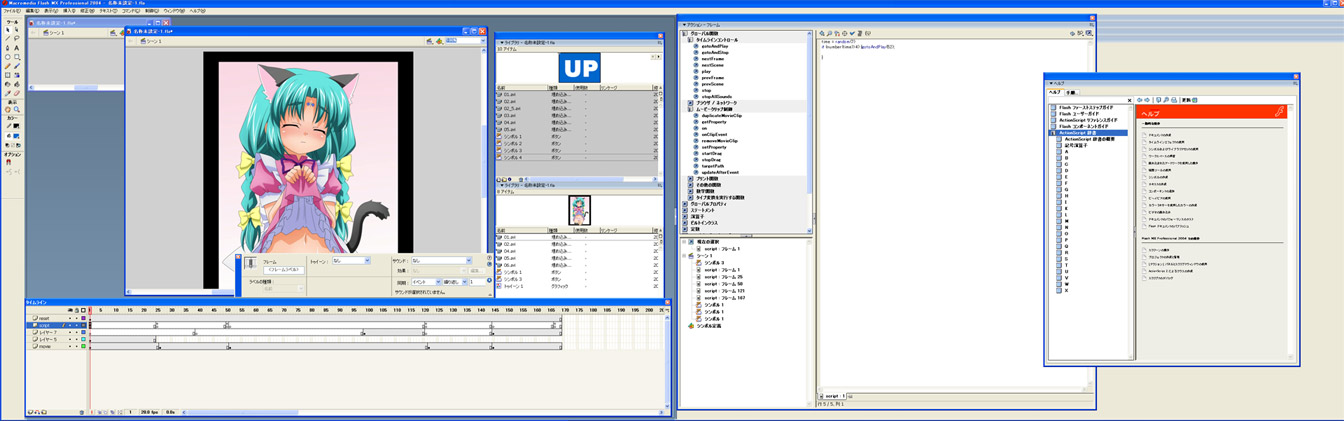Click the Find icon in Actions toolbar
The width and height of the screenshot is (1344, 421).
[x=829, y=33]
